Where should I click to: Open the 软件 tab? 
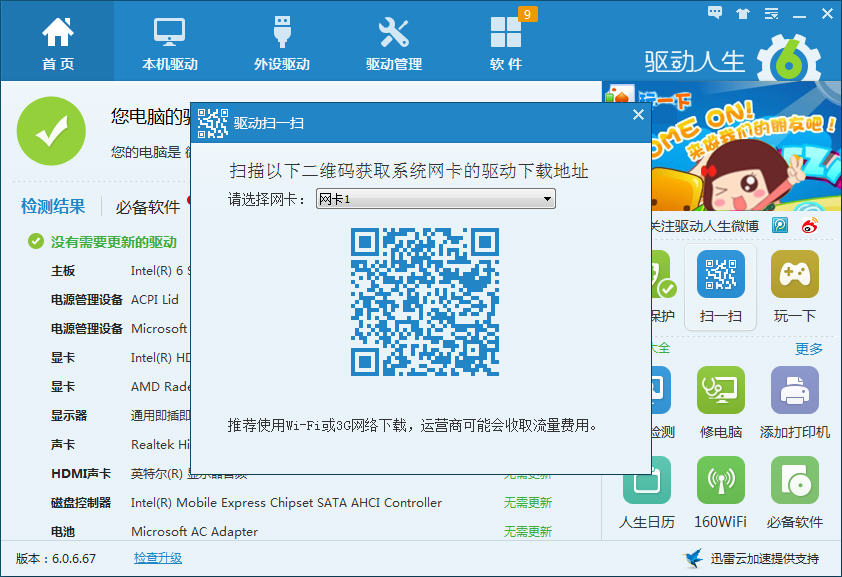(x=506, y=41)
